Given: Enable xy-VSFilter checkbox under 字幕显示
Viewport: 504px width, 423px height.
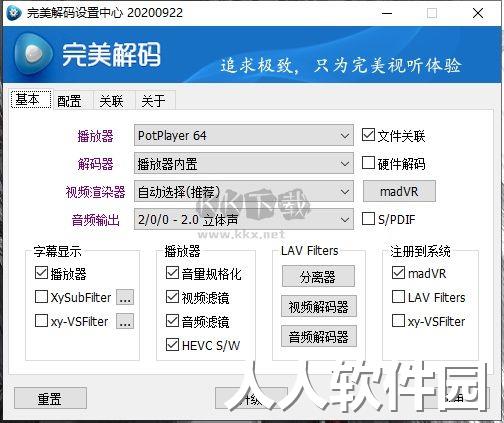Looking at the screenshot, I should tap(41, 321).
